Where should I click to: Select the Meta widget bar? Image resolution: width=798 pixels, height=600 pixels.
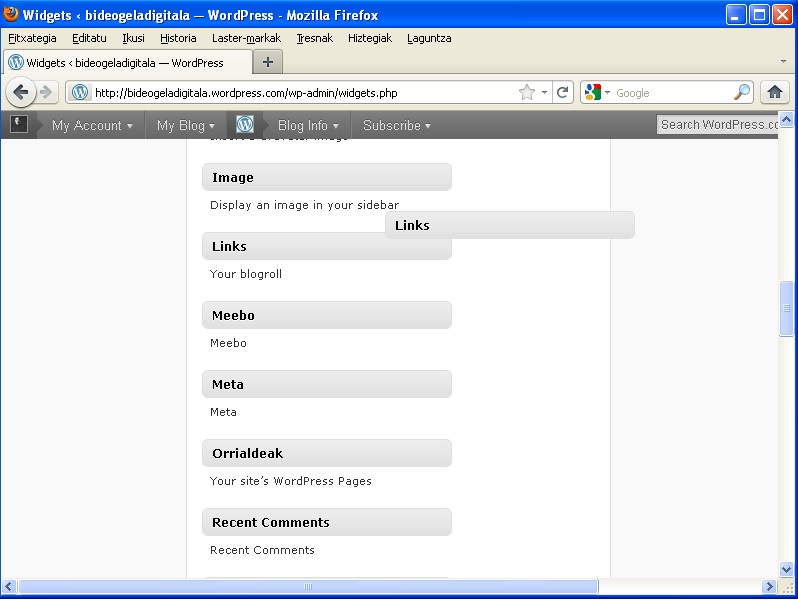(x=327, y=384)
